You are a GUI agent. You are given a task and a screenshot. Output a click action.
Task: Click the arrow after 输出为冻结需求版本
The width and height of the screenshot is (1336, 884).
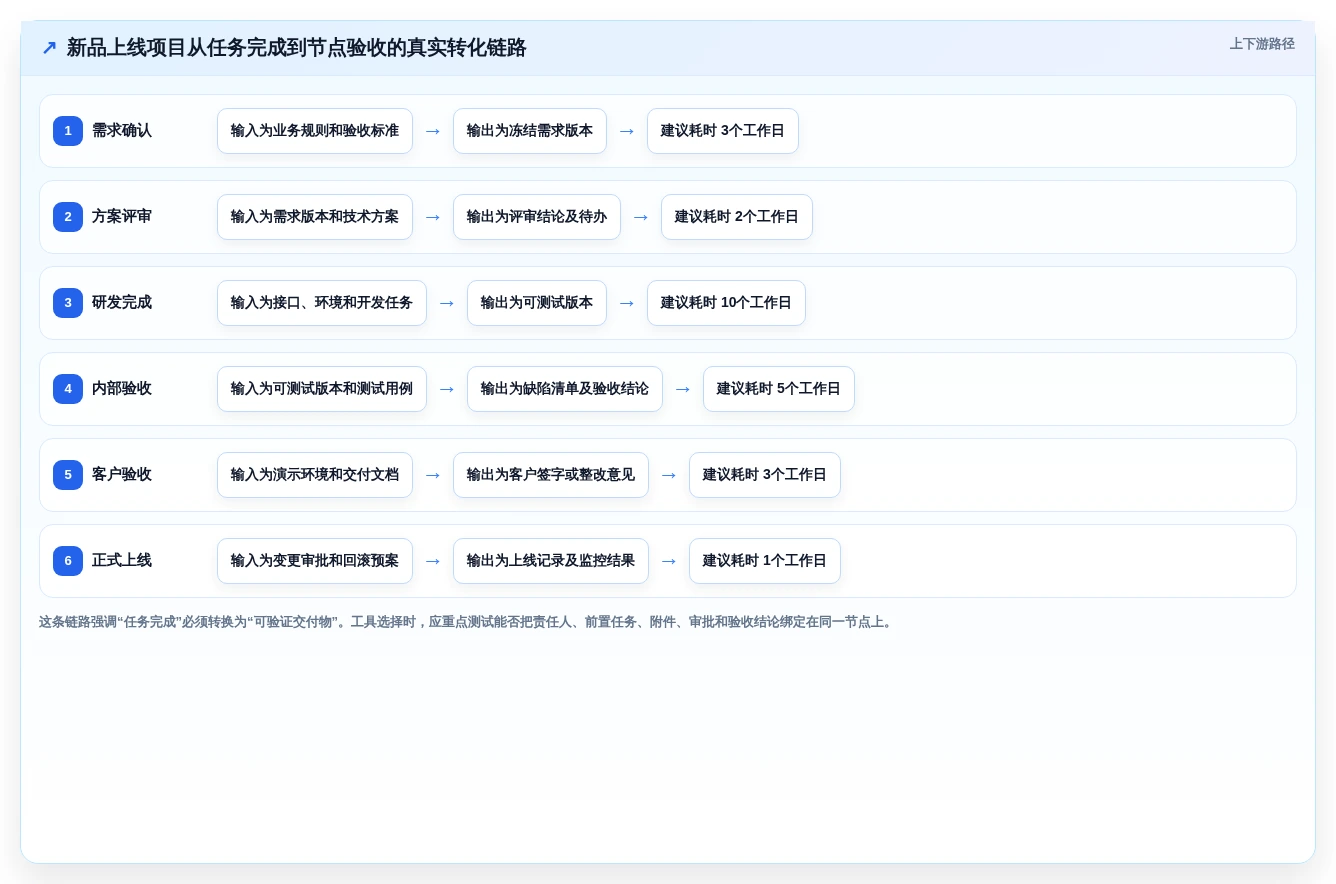627,131
